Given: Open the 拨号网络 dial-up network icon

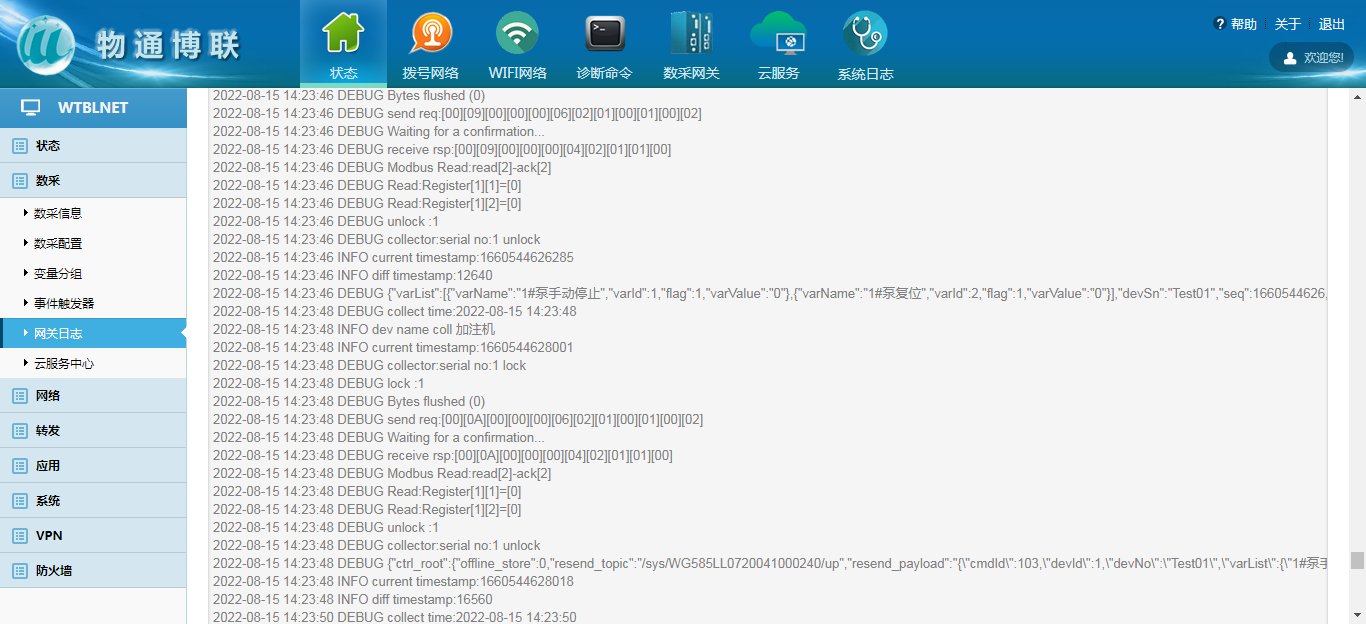Looking at the screenshot, I should pos(430,35).
